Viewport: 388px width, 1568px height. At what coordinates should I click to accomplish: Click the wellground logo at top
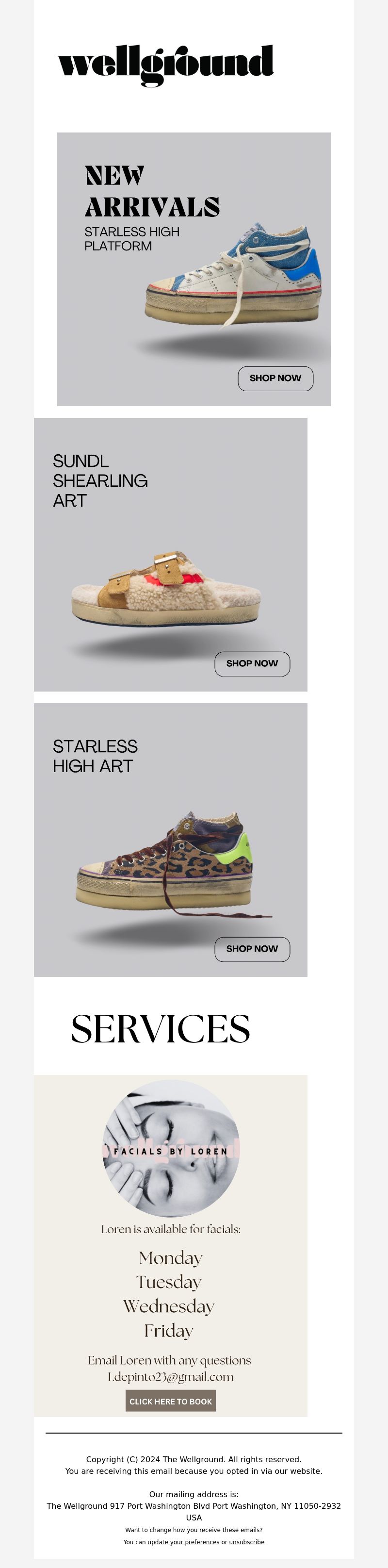tap(165, 65)
